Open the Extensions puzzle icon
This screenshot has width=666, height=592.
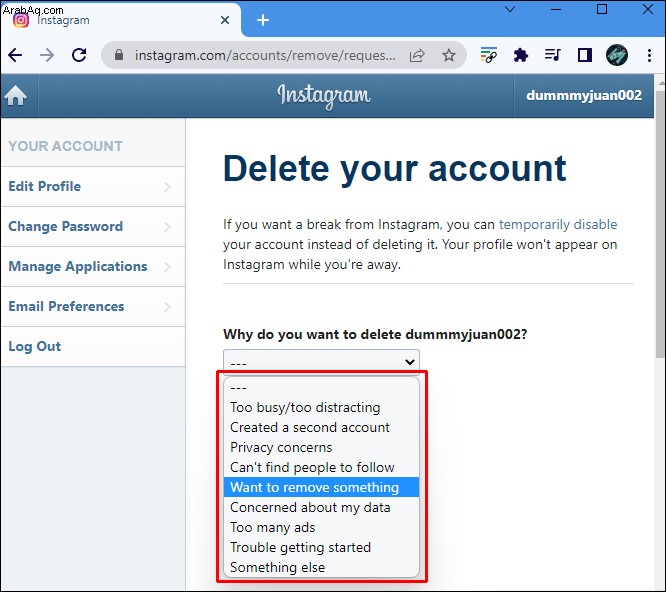pos(521,55)
